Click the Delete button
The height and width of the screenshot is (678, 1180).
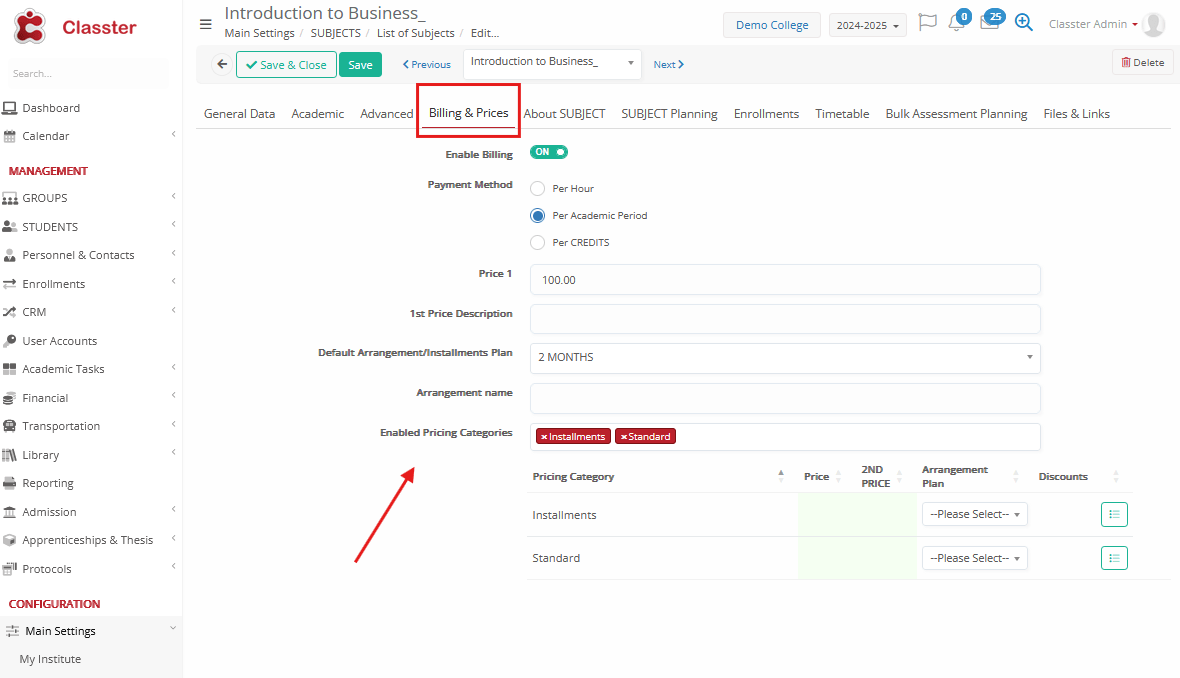(x=1142, y=63)
